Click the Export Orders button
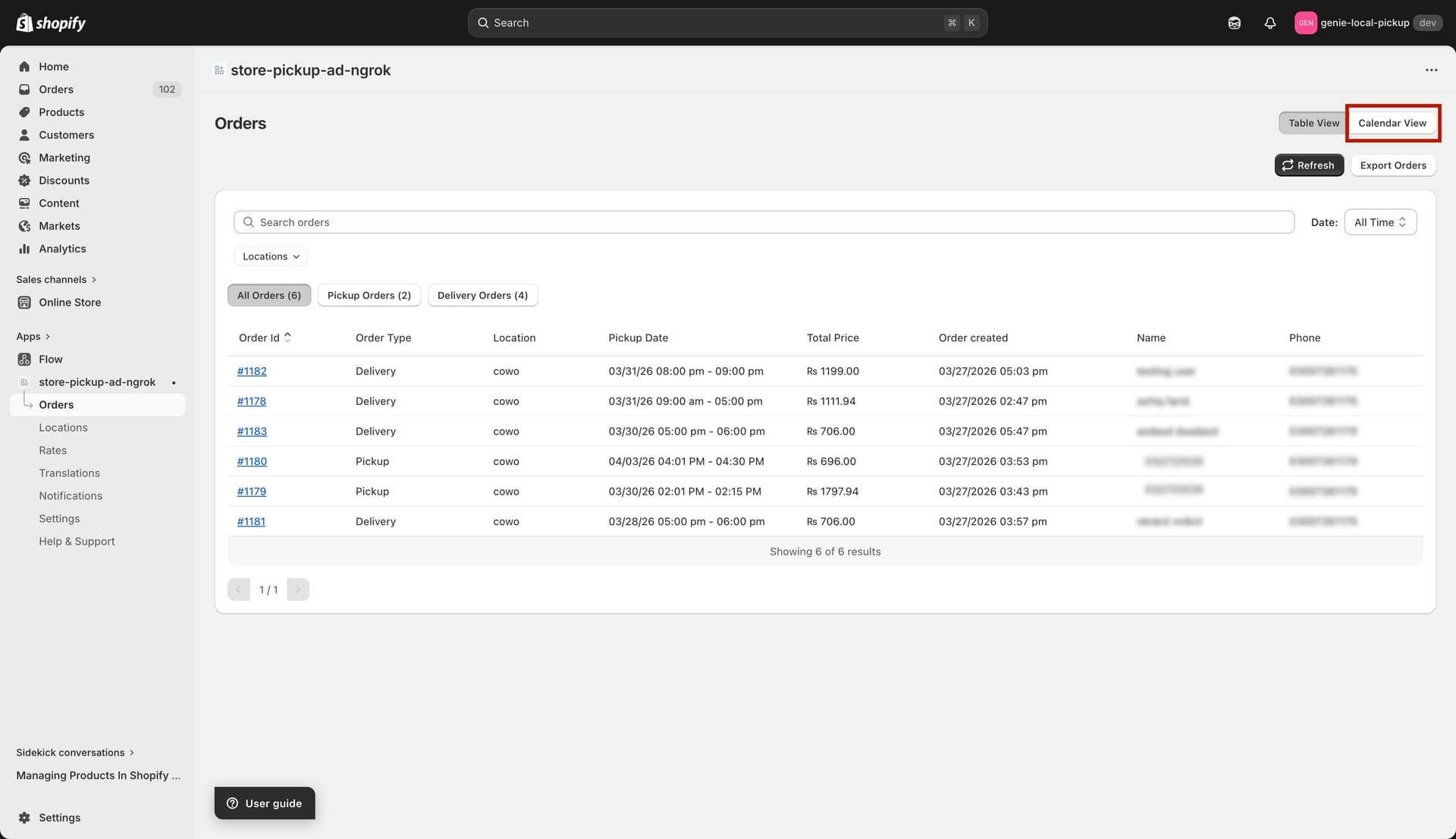Image resolution: width=1456 pixels, height=839 pixels. 1392,165
